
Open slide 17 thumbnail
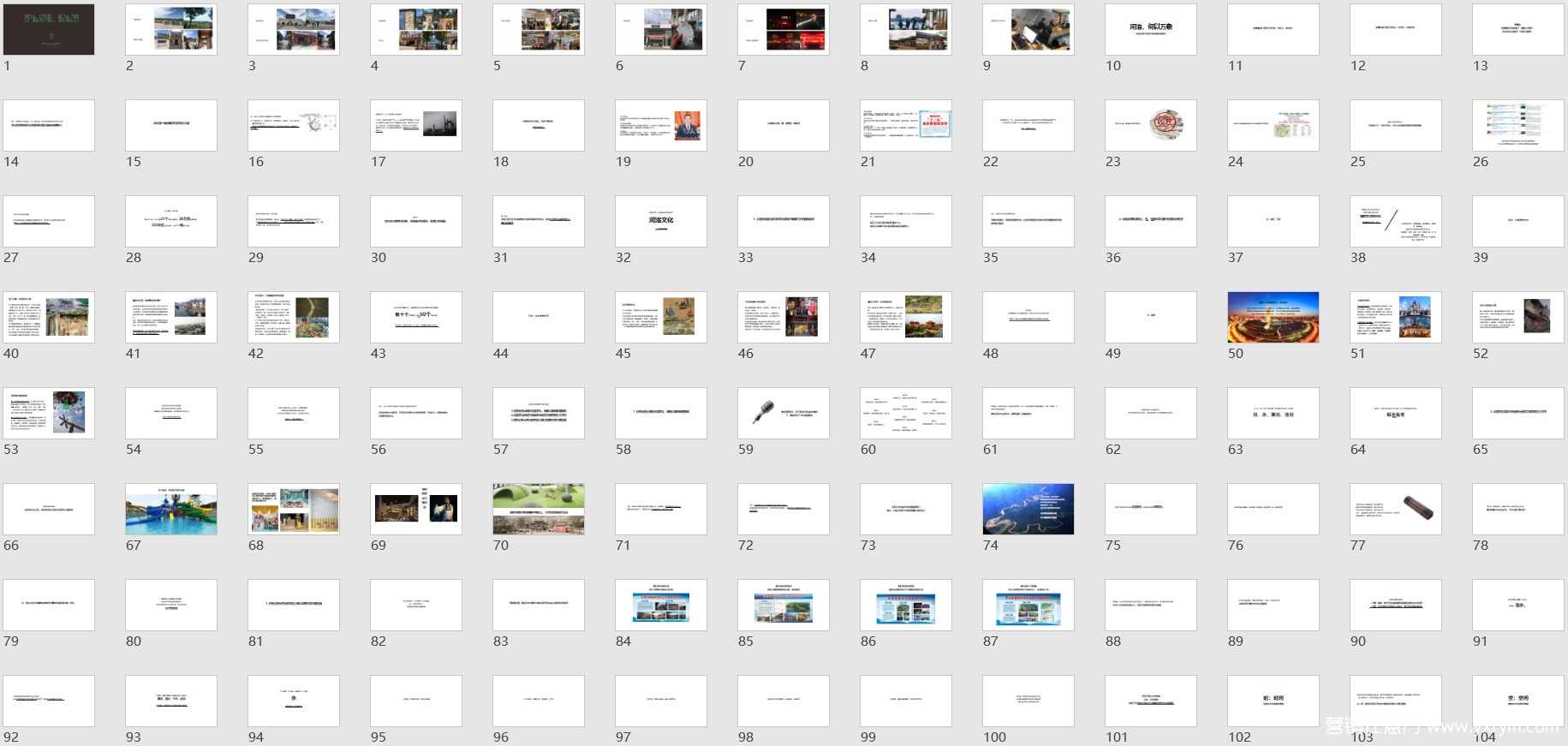coord(416,125)
